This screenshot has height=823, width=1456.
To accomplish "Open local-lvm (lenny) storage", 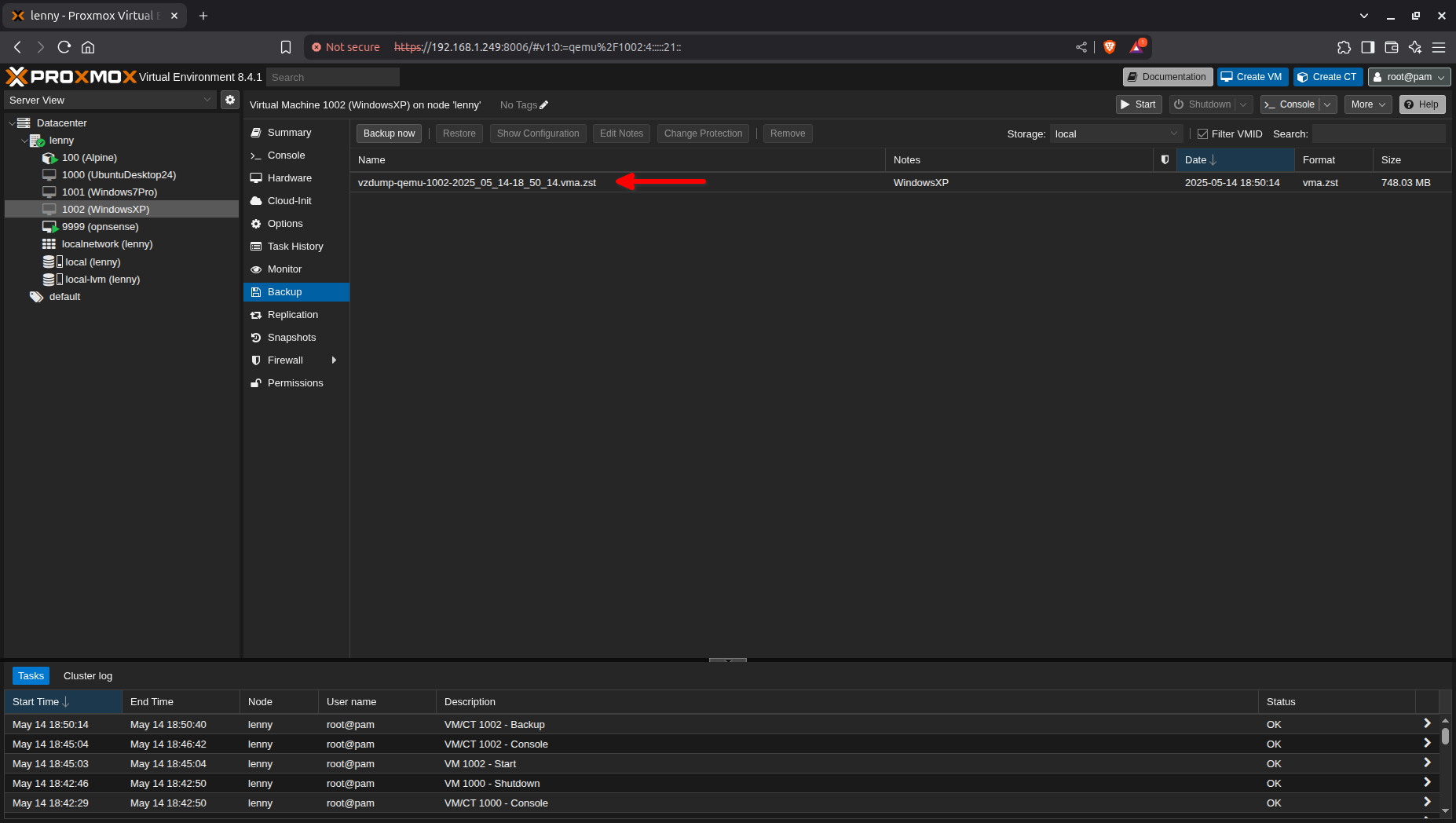I will coord(102,280).
